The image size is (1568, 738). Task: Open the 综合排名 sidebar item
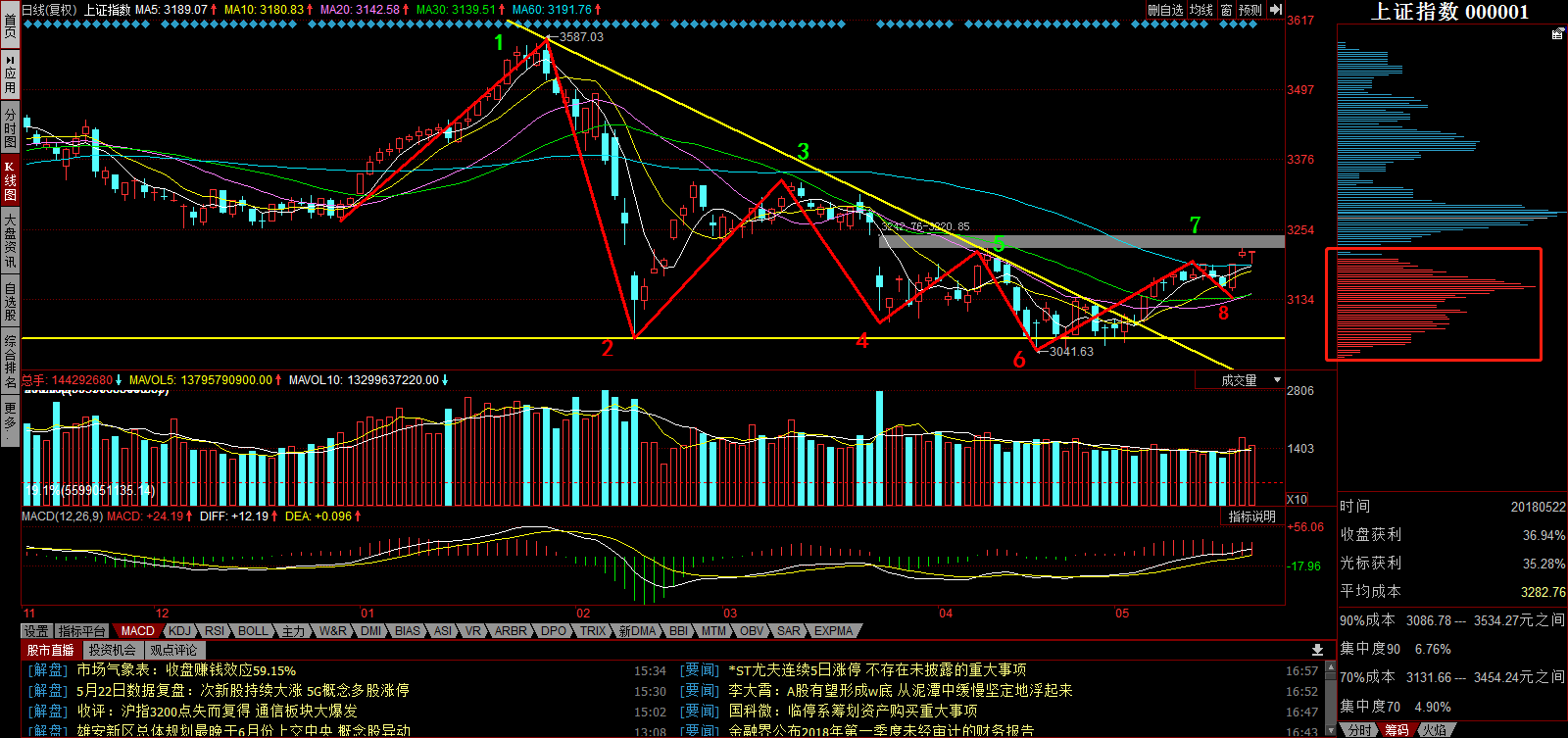click(x=10, y=362)
